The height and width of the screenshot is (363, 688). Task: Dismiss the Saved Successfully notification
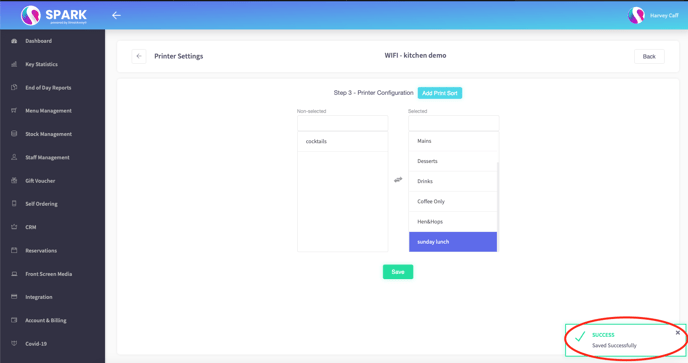point(678,333)
